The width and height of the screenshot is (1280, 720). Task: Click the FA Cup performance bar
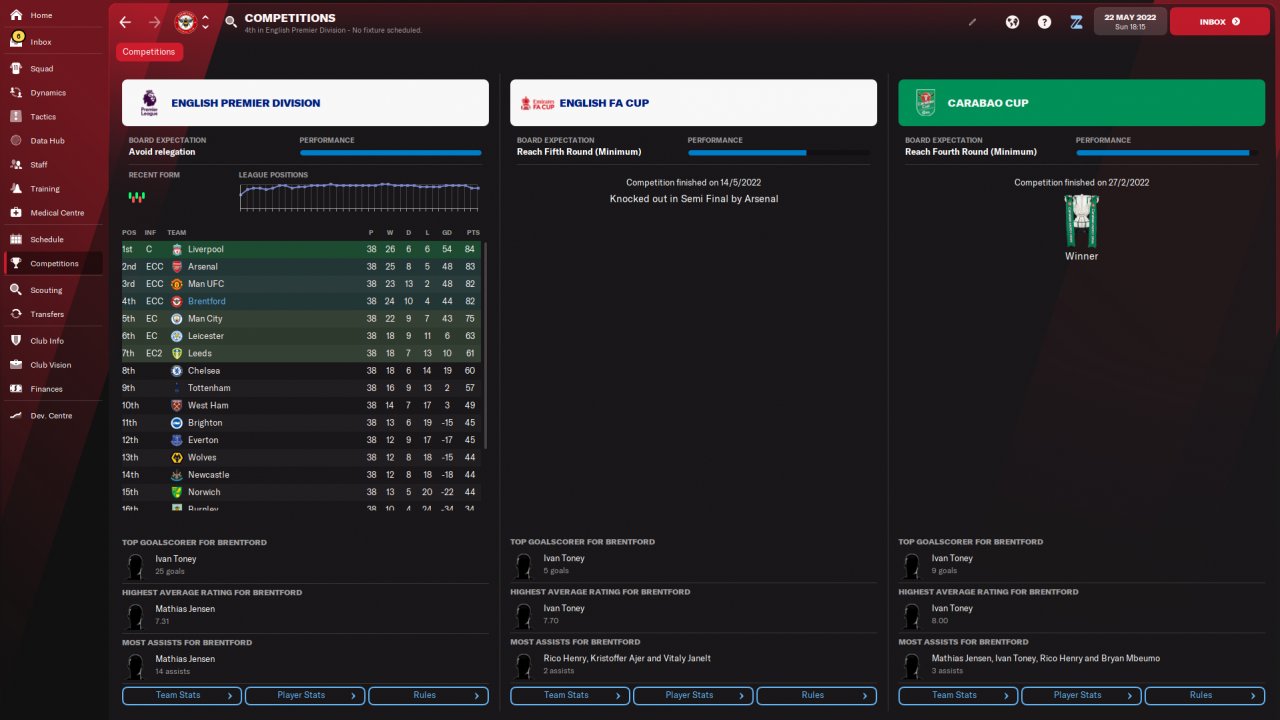pyautogui.click(x=778, y=153)
